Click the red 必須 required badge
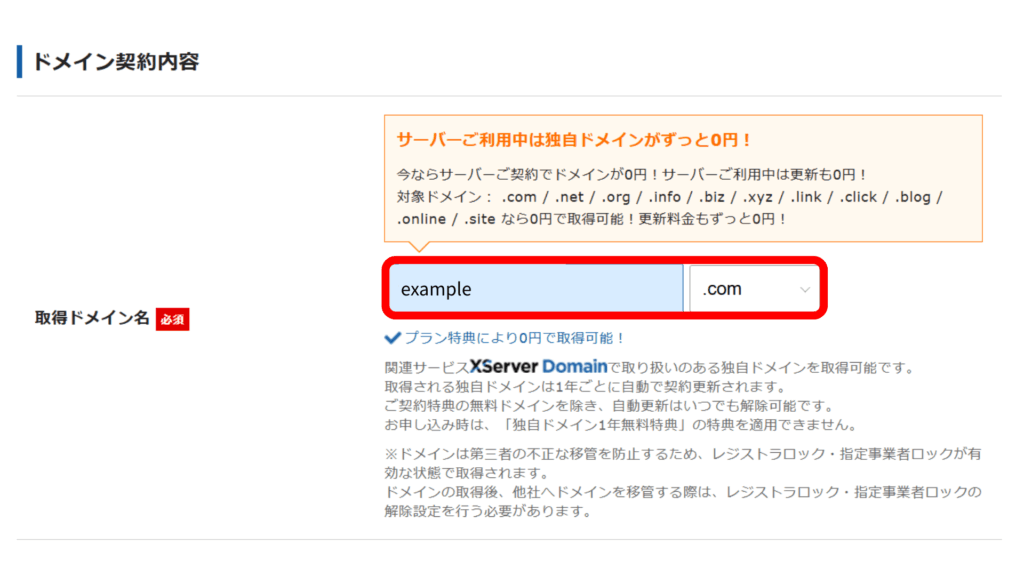 point(172,319)
